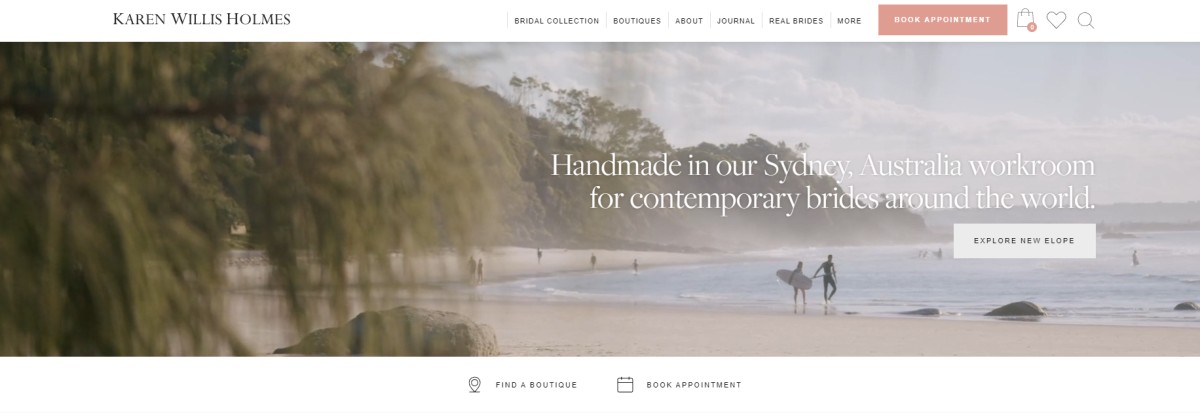Click the pink Book Appointment button
Screen dimensions: 1200x413
(943, 20)
